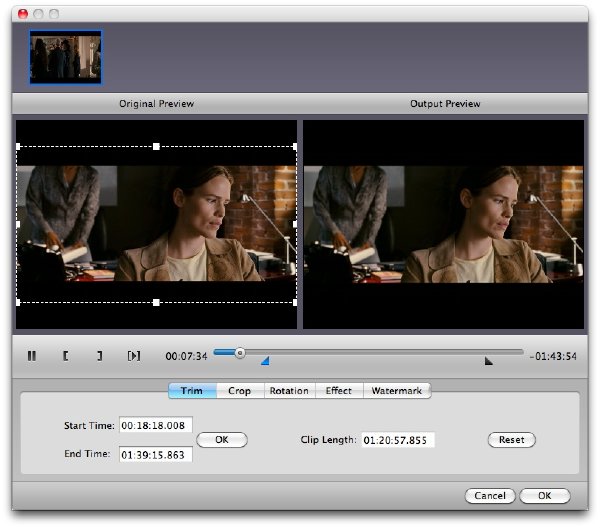
Task: Open the Crop tab
Action: pos(240,391)
